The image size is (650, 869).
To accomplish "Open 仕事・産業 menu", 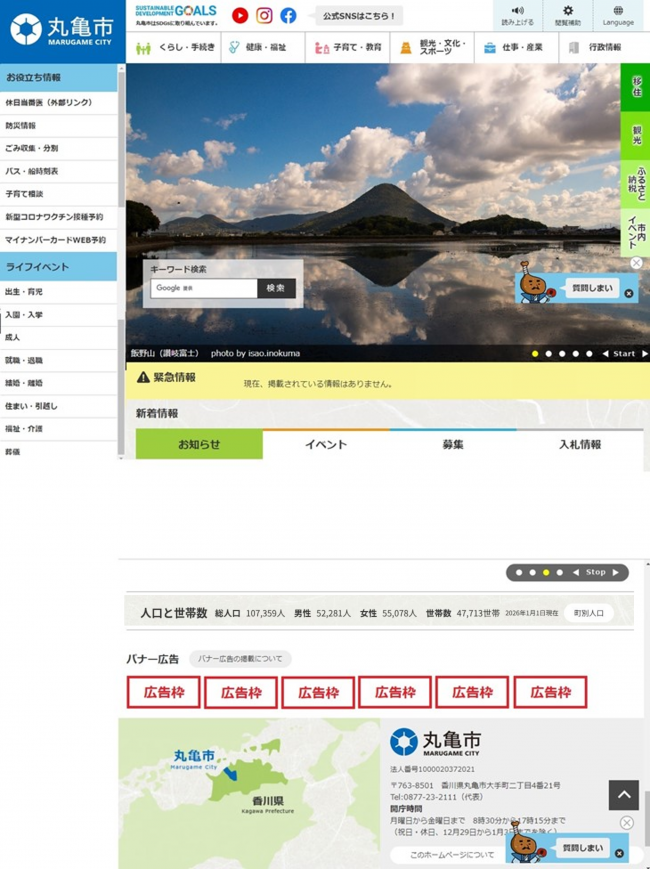I will (x=516, y=48).
